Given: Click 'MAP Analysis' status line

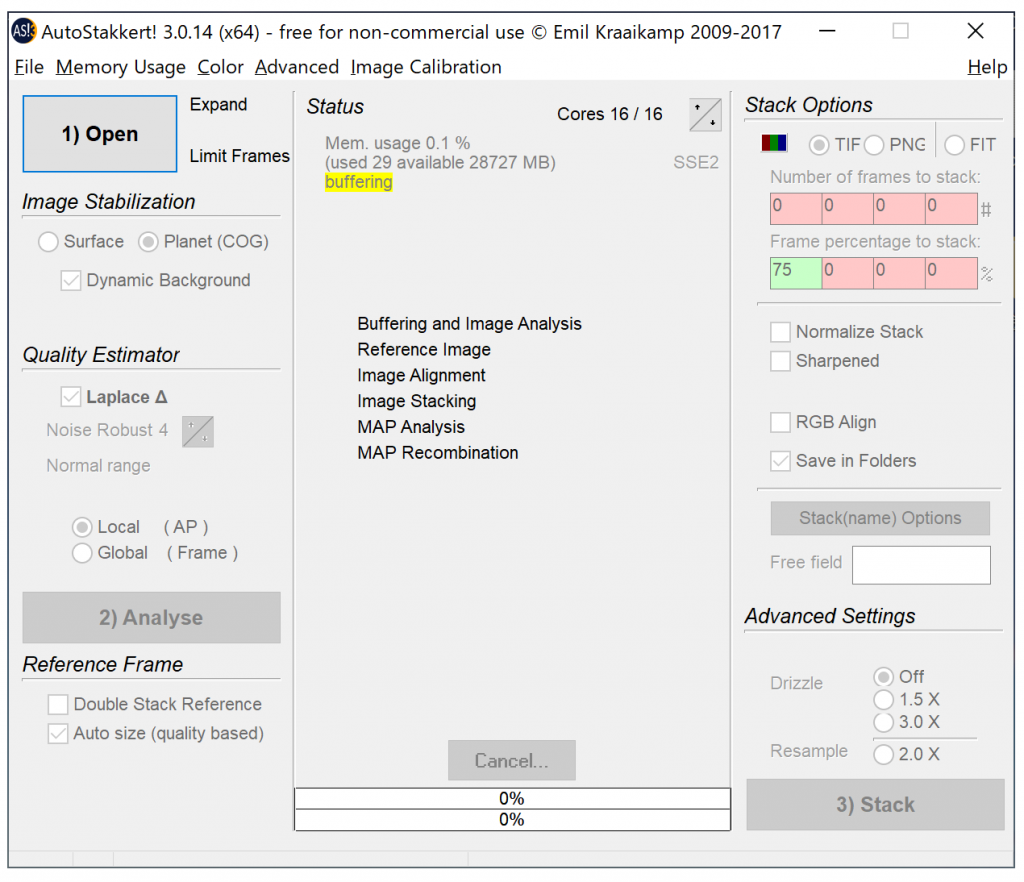Looking at the screenshot, I should click(411, 427).
